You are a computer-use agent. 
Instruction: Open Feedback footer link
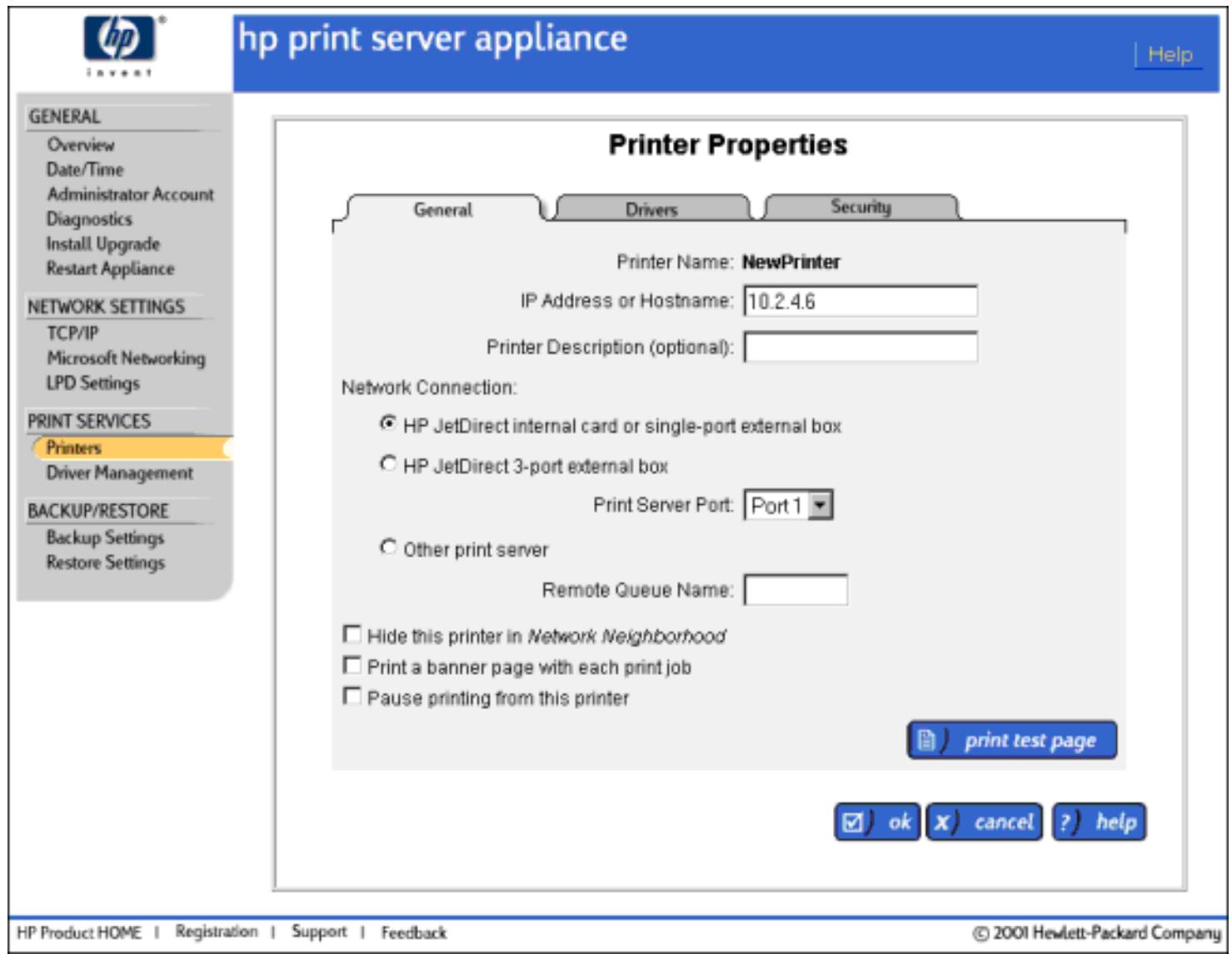pyautogui.click(x=414, y=932)
